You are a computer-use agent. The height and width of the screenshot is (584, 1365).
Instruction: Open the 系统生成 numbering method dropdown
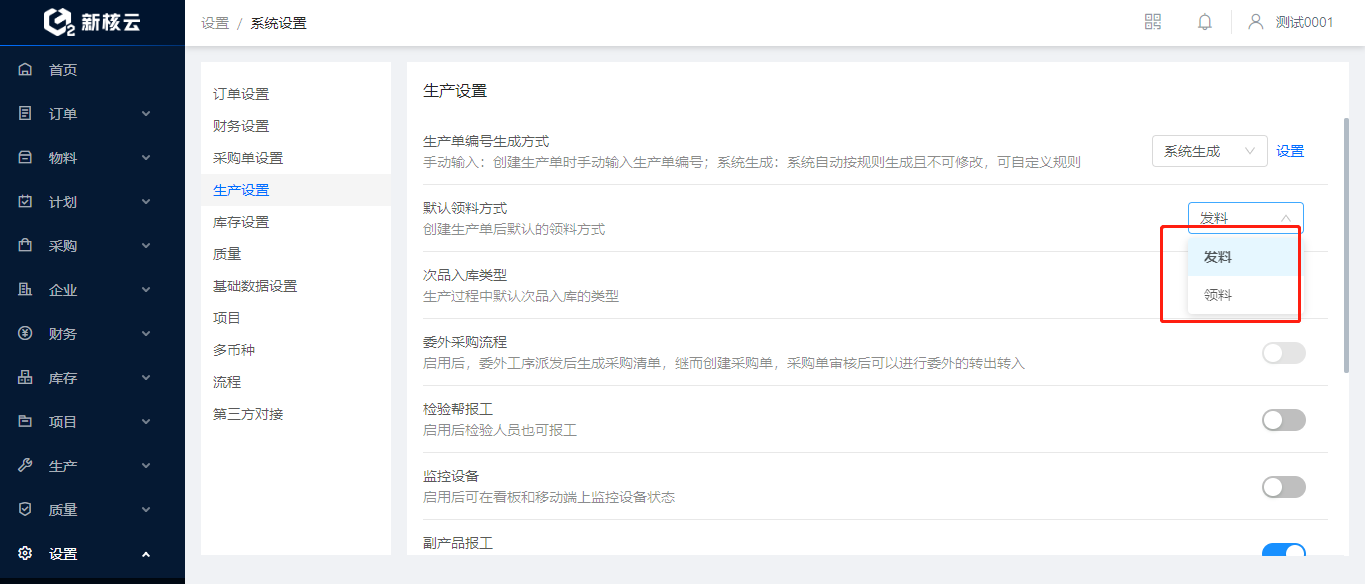click(x=1210, y=151)
